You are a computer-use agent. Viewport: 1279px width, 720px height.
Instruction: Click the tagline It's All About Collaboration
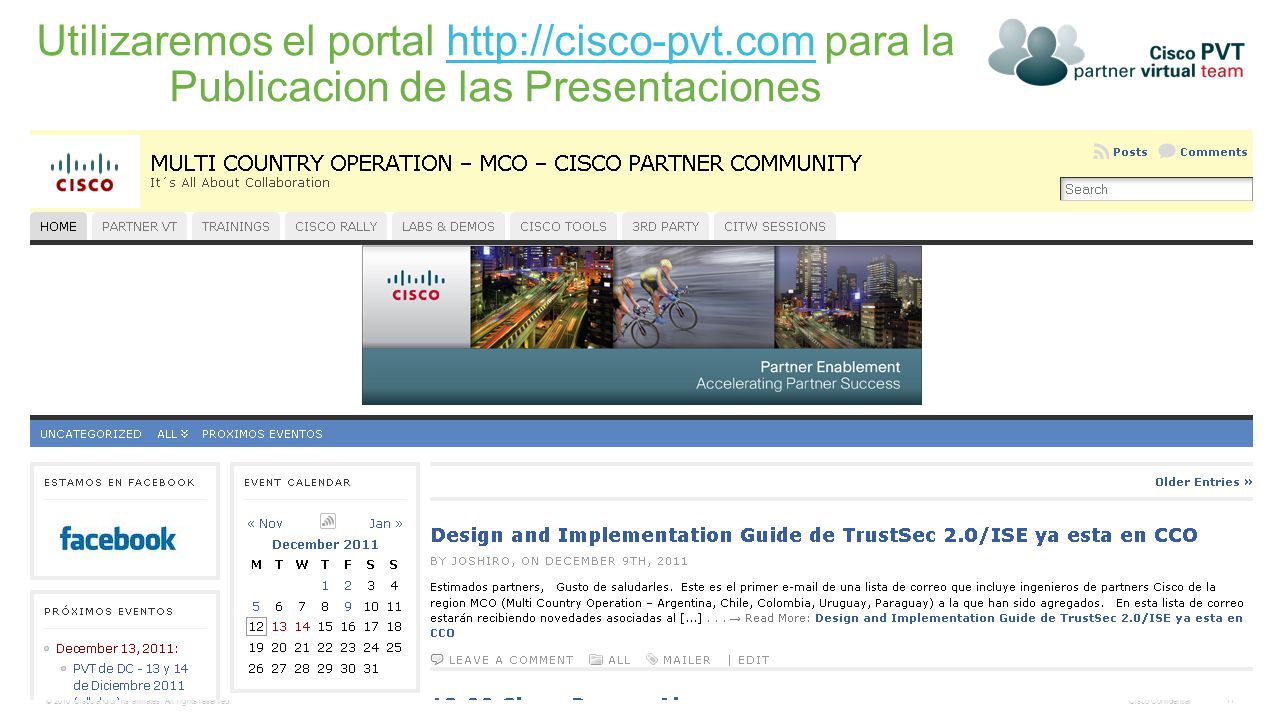coord(240,183)
